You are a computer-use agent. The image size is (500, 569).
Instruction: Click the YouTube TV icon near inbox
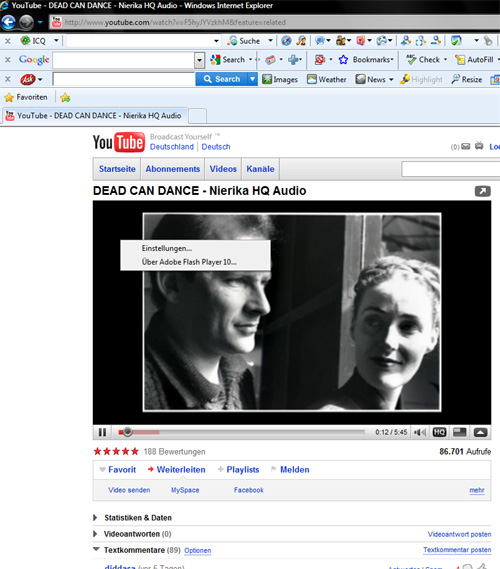pos(479,146)
